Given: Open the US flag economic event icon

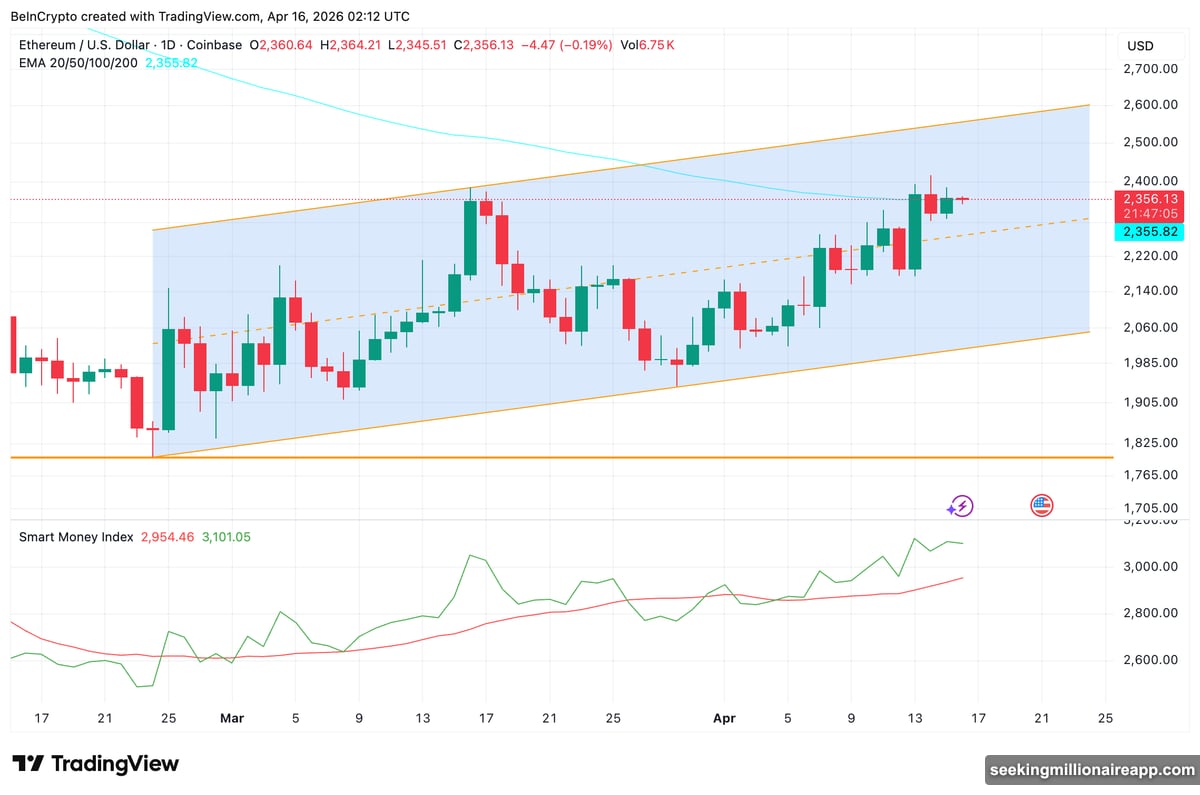Looking at the screenshot, I should 1041,506.
